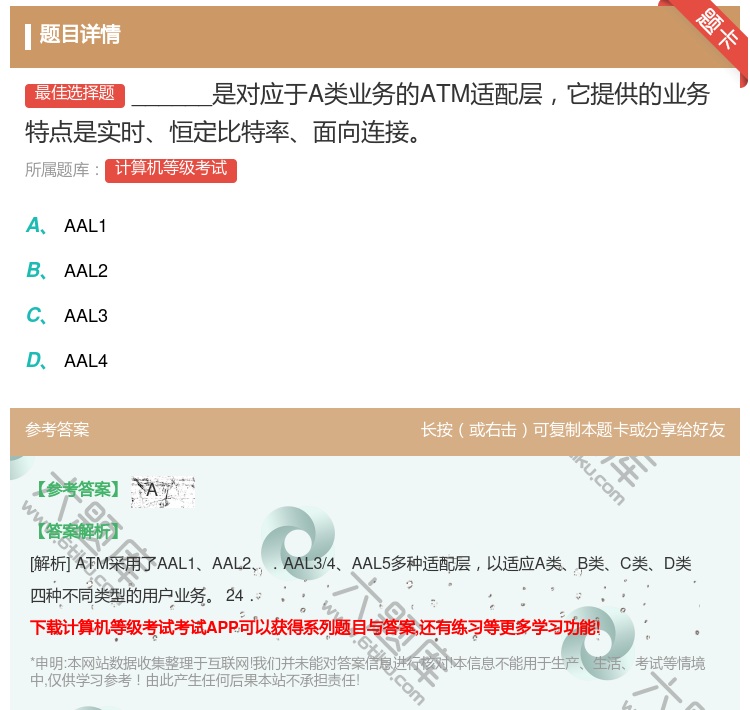
Task: Click the 【答案解析】 label
Action: [x=78, y=531]
